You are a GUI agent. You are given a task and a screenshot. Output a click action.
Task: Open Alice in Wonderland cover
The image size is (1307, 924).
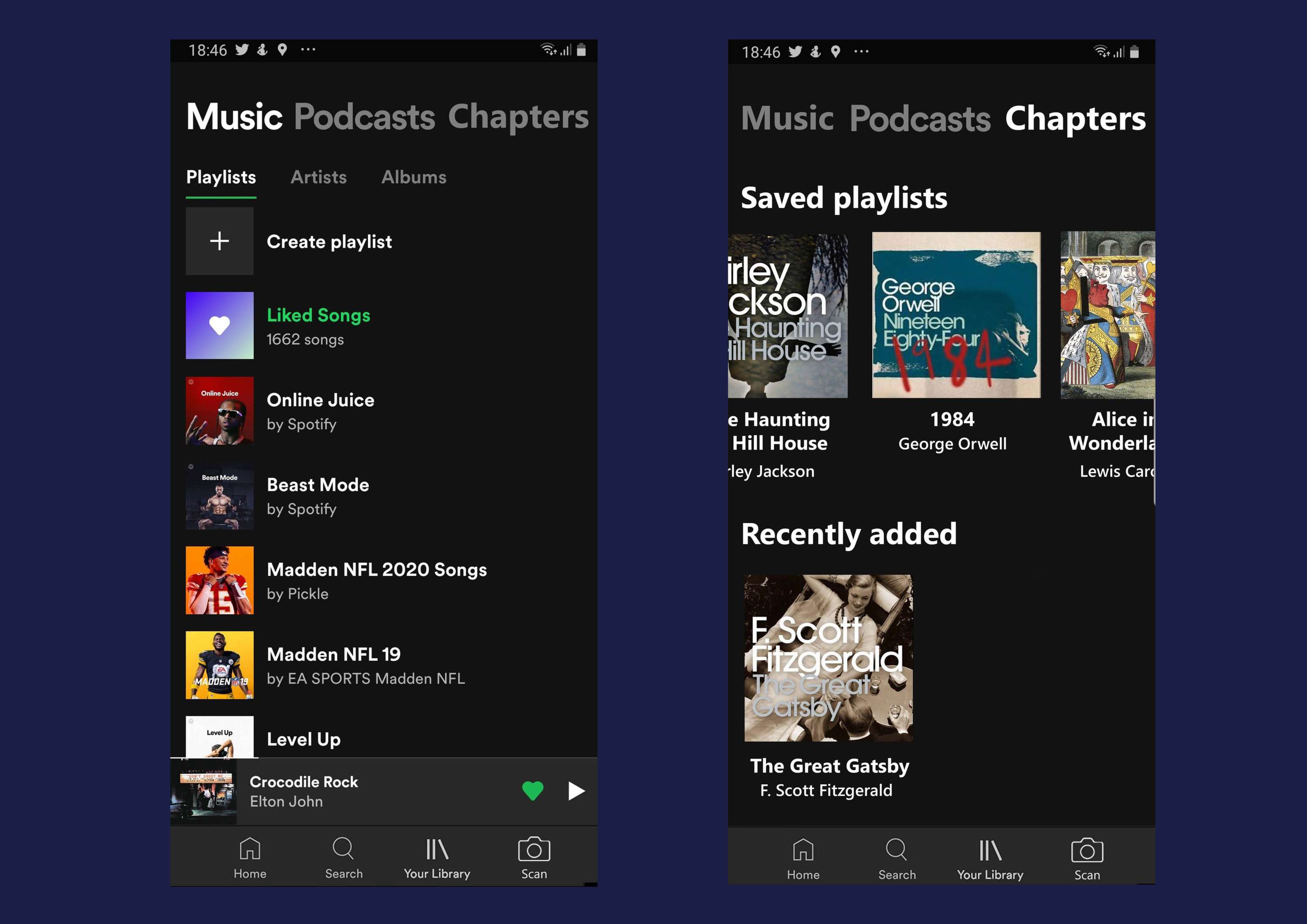click(x=1108, y=315)
